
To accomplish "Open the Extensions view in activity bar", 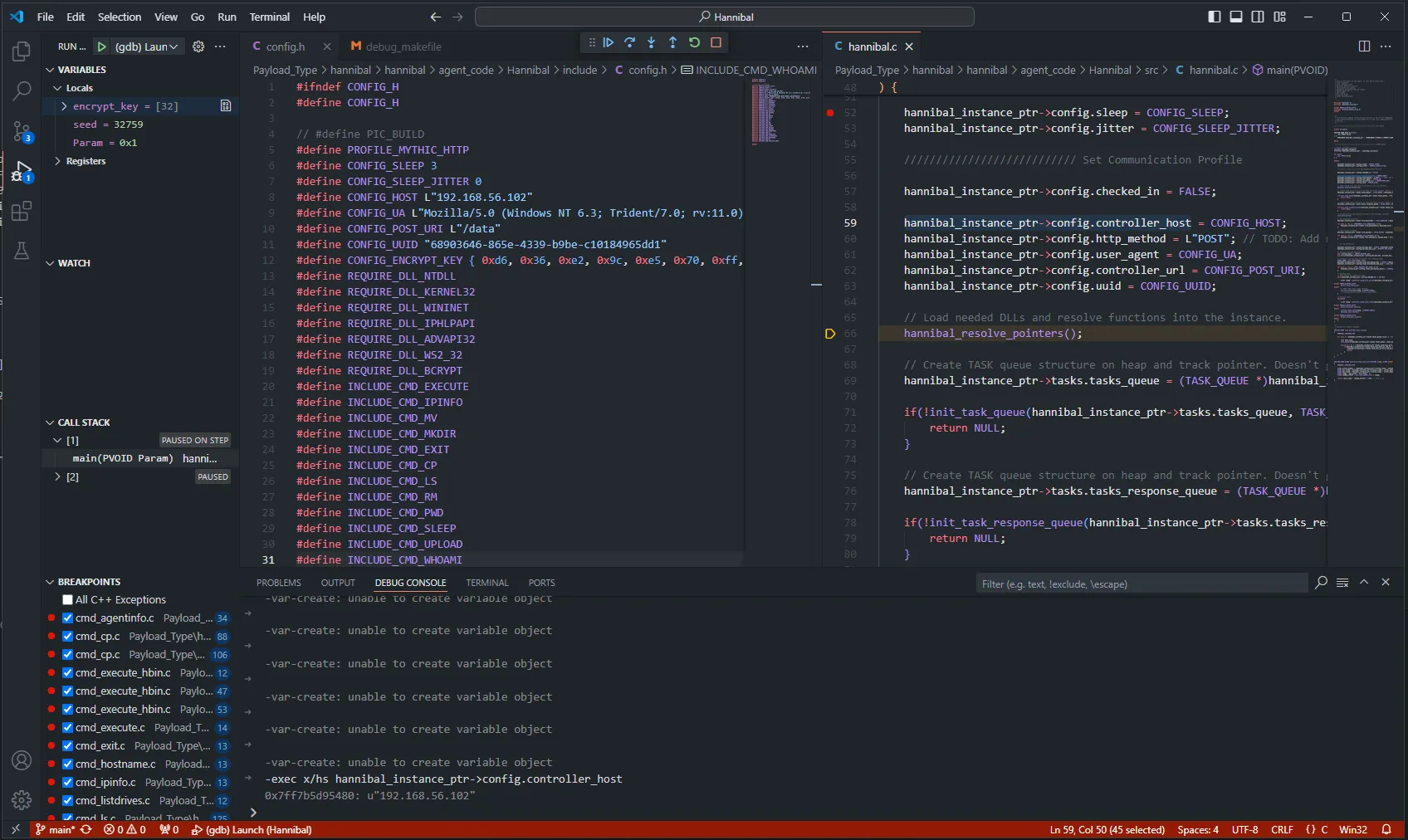I will [22, 212].
